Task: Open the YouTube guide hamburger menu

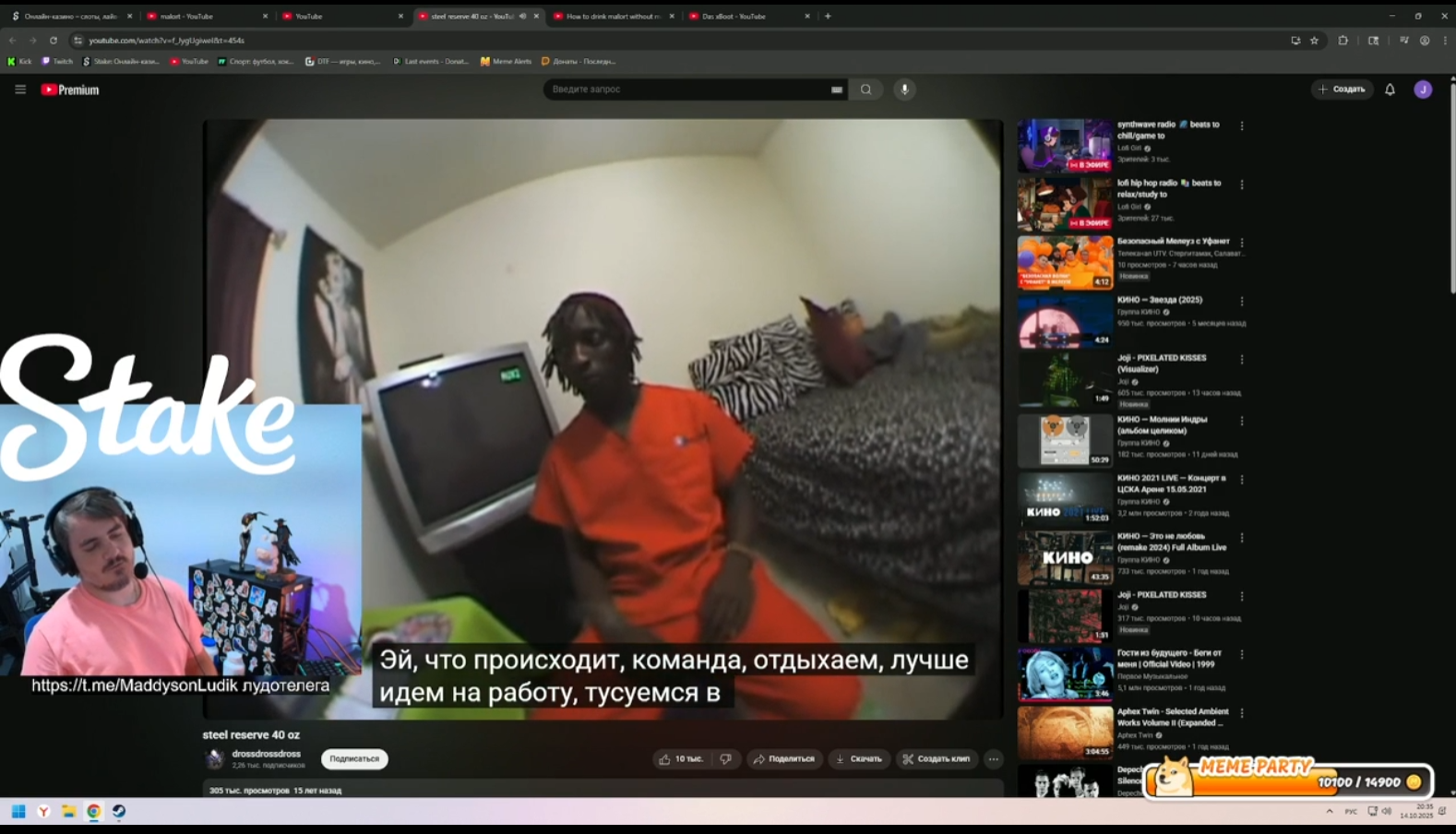Action: pyautogui.click(x=20, y=89)
